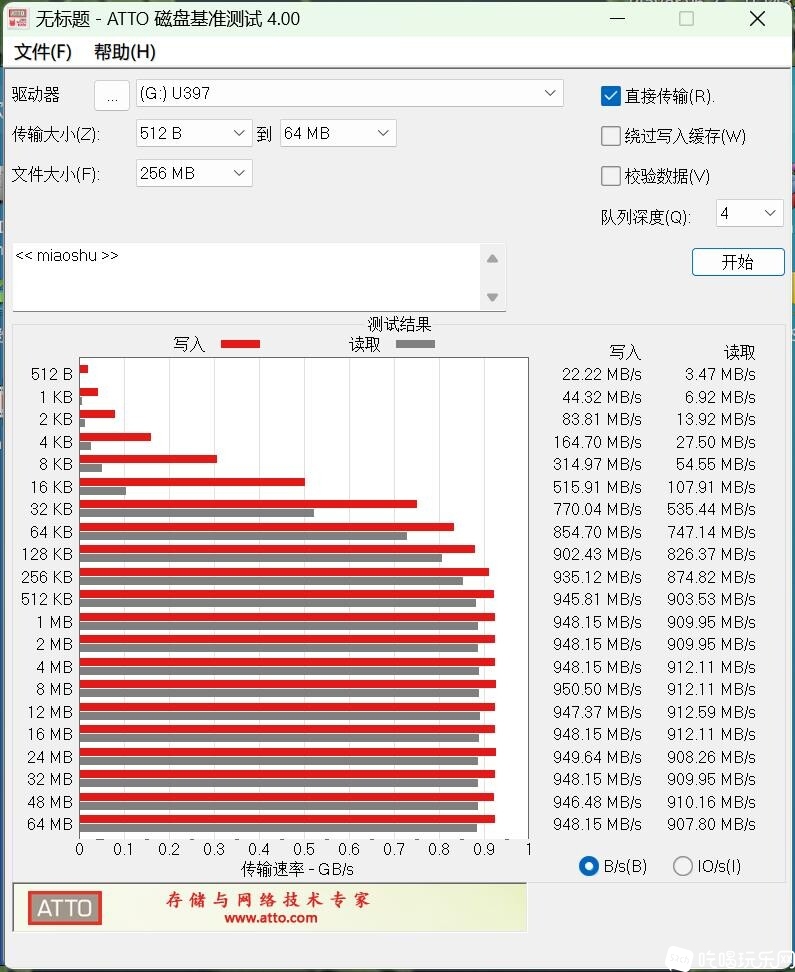Minimize the ATTO benchmark window
This screenshot has width=795, height=972.
pos(617,19)
